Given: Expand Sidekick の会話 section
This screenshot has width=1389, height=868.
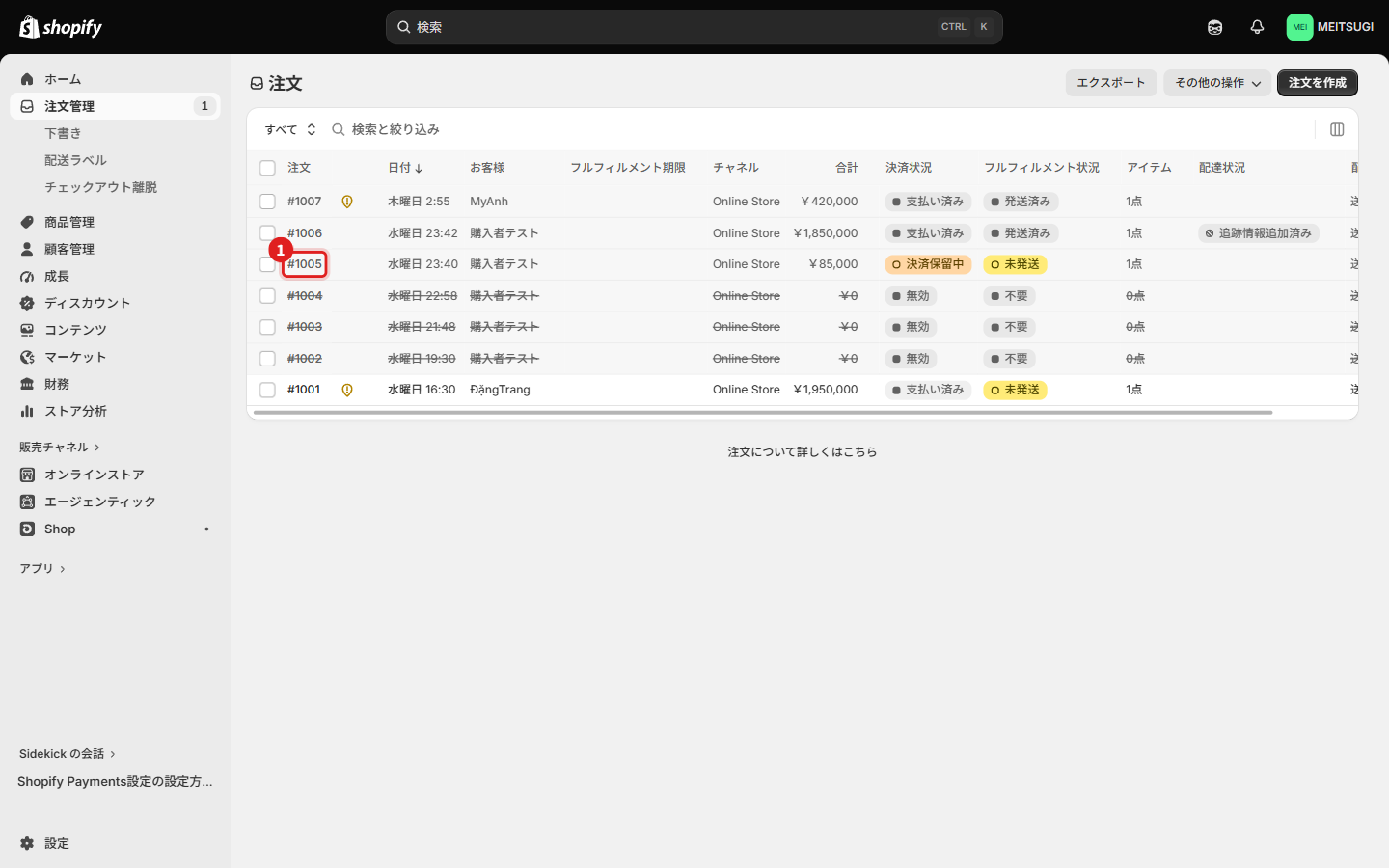Looking at the screenshot, I should tap(68, 753).
